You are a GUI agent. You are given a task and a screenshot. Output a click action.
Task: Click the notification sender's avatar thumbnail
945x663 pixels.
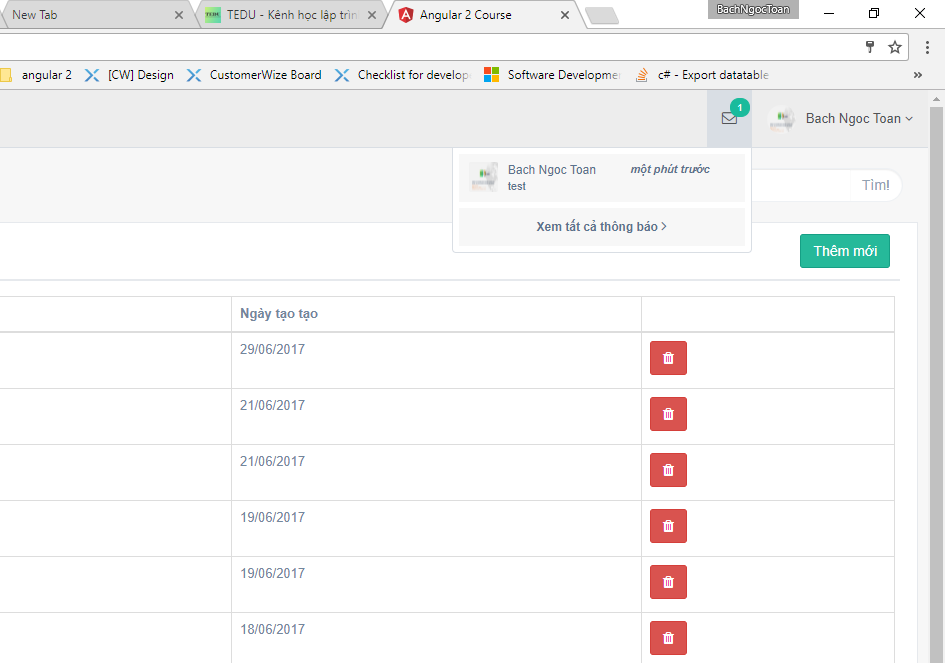click(x=484, y=177)
